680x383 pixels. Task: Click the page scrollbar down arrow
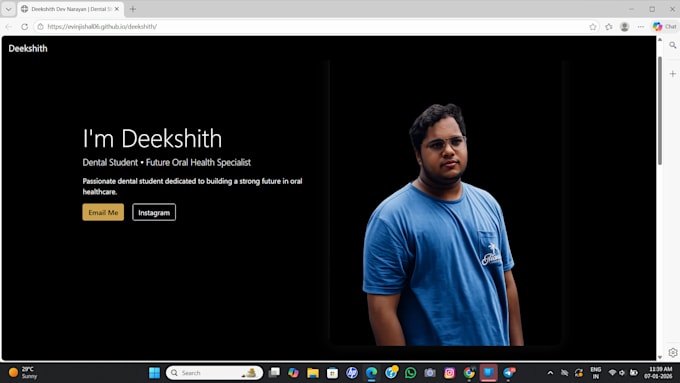[660, 357]
